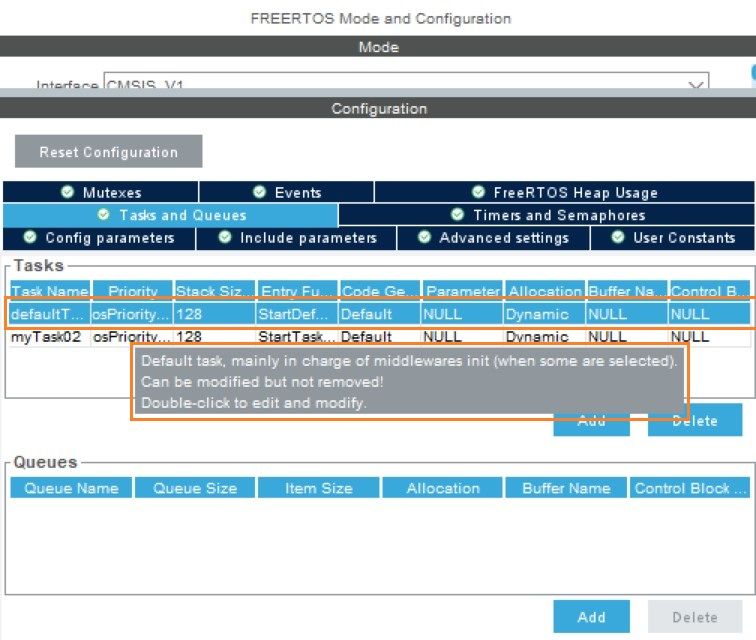
Task: Click the Reset Configuration button
Action: point(108,151)
